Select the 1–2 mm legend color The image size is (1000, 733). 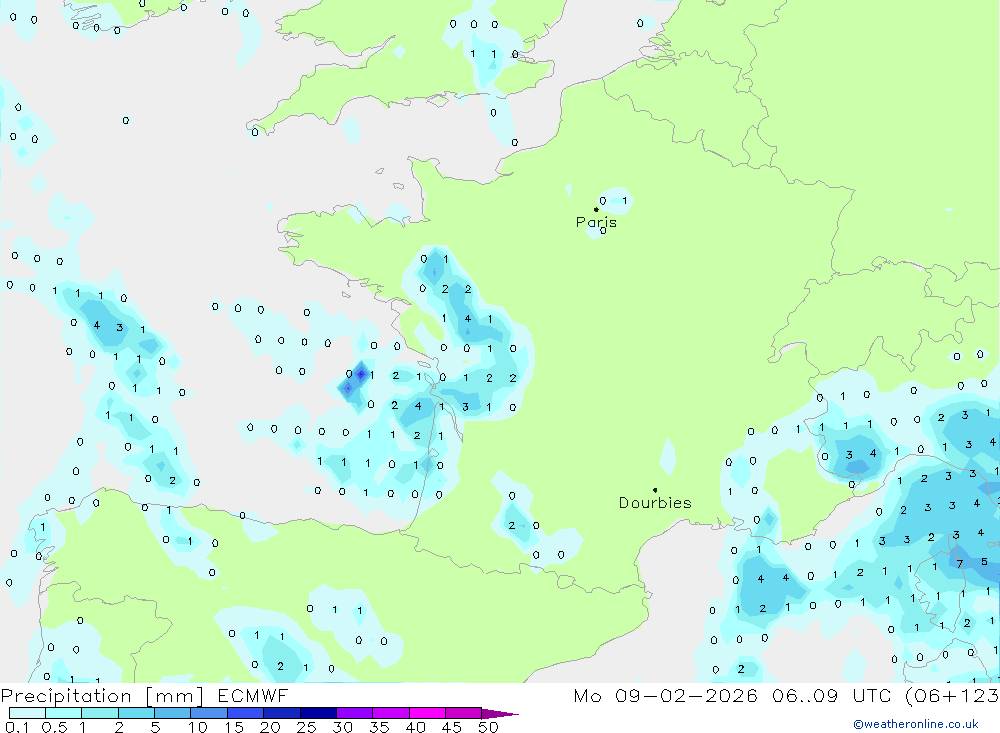[x=100, y=713]
